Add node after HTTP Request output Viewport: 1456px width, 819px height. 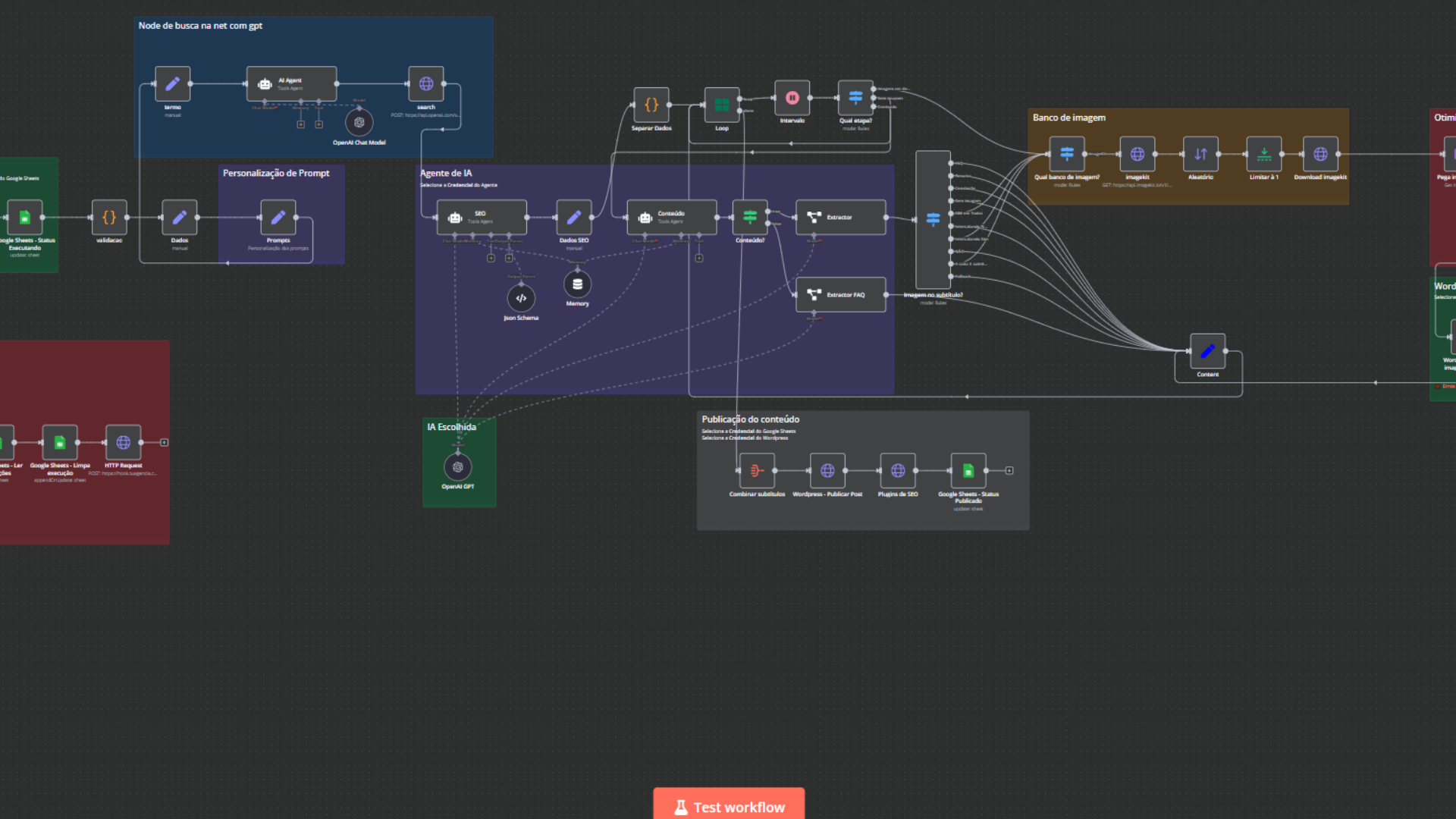[165, 443]
